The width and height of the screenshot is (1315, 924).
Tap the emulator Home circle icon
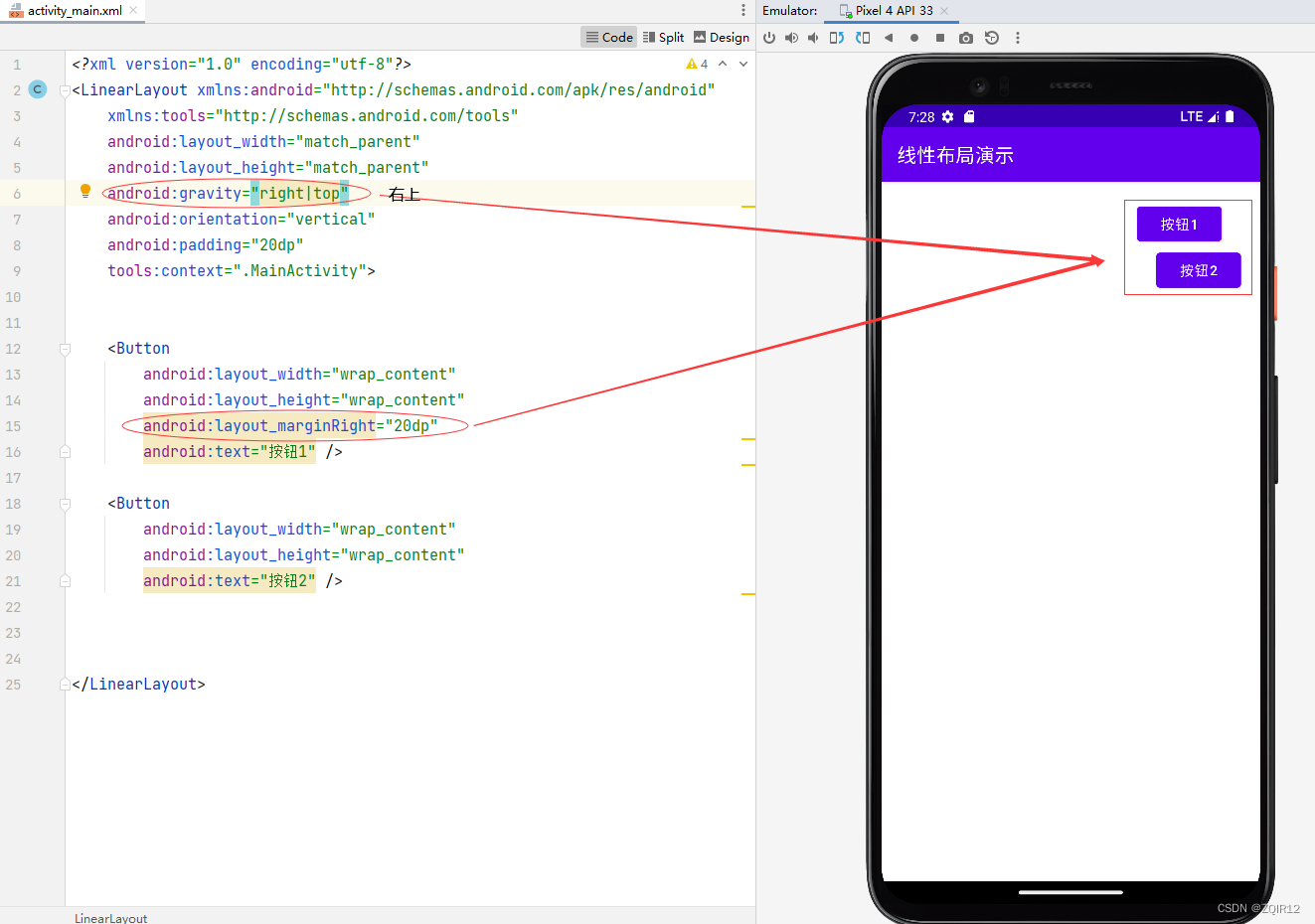pos(914,38)
